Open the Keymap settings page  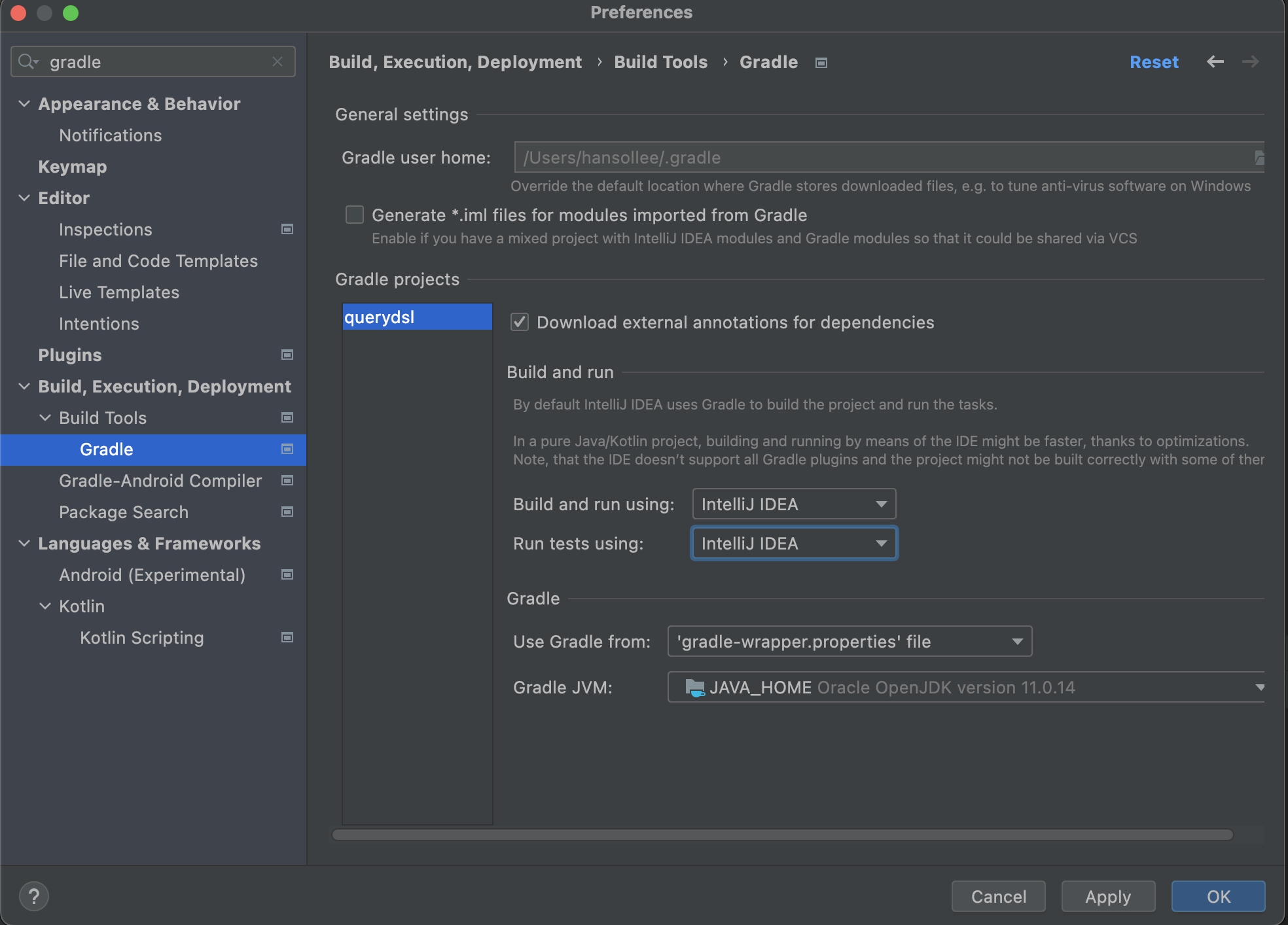(x=72, y=166)
